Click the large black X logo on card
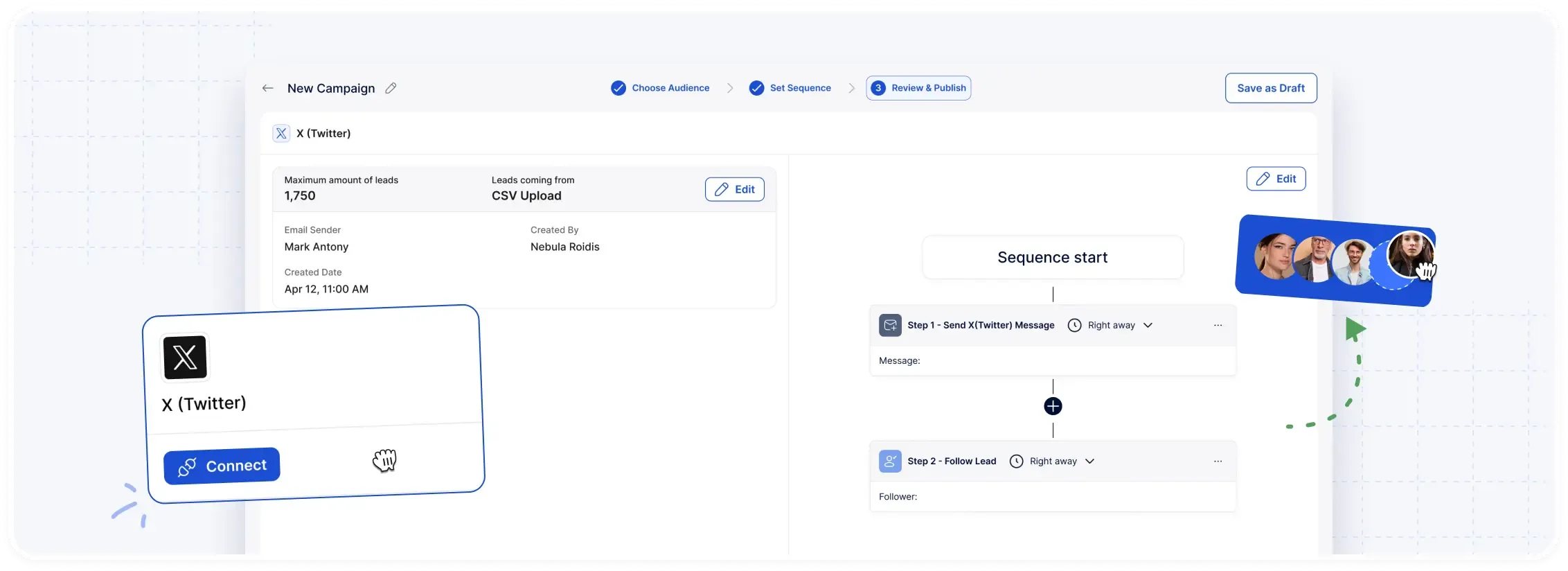 185,358
